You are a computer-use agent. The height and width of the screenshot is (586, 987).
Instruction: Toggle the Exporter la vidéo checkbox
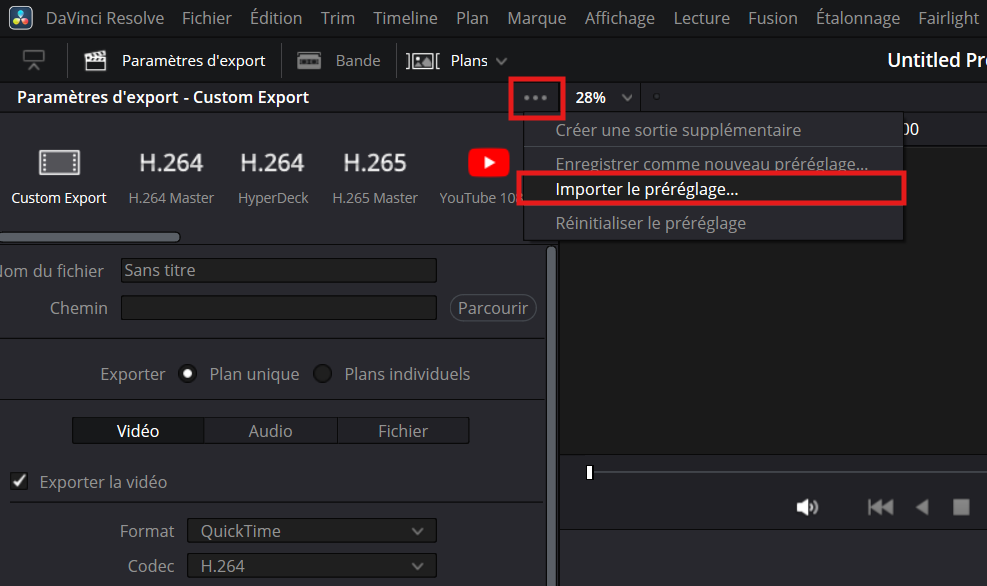(x=19, y=482)
